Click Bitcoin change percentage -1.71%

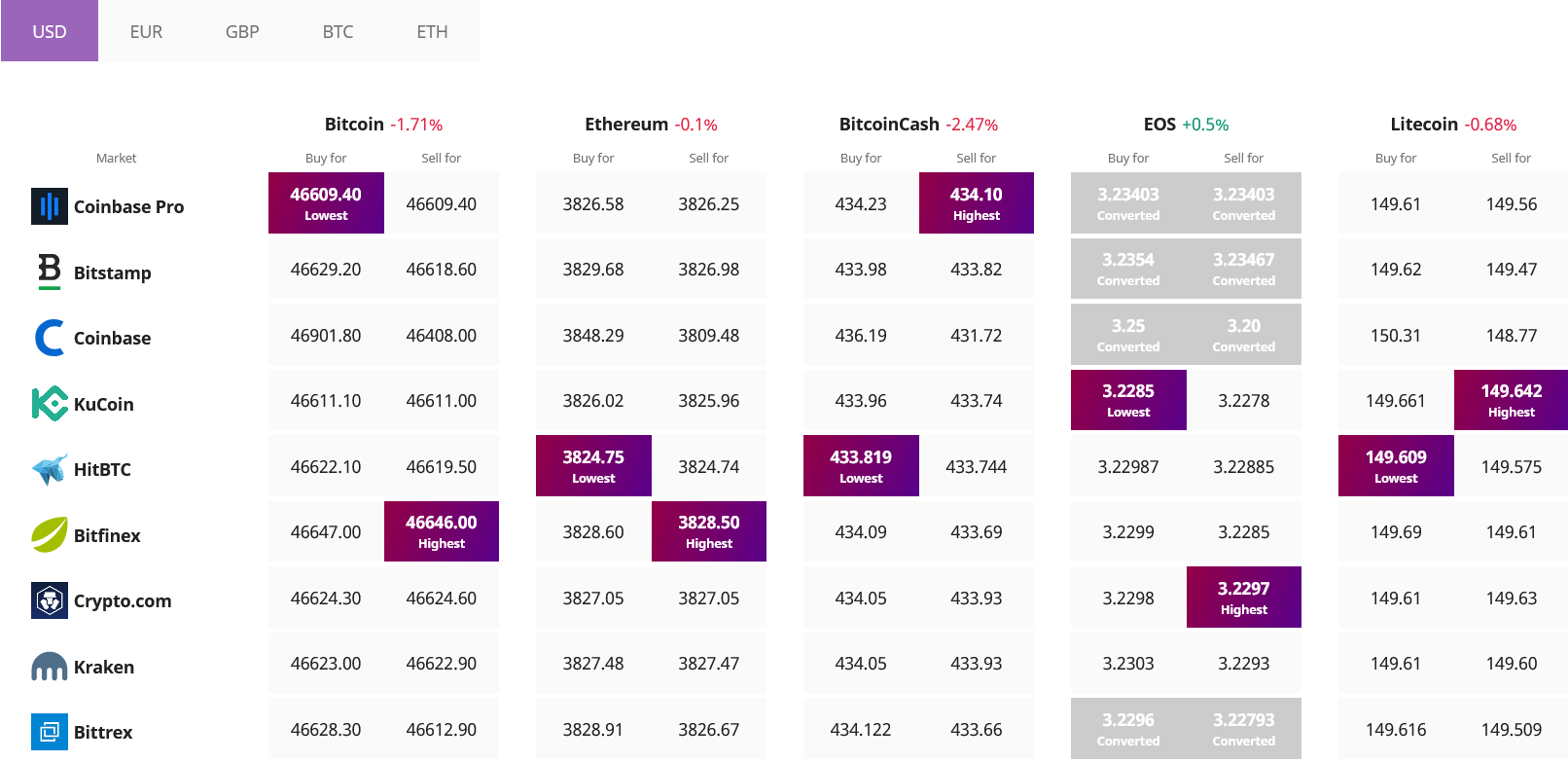[416, 125]
